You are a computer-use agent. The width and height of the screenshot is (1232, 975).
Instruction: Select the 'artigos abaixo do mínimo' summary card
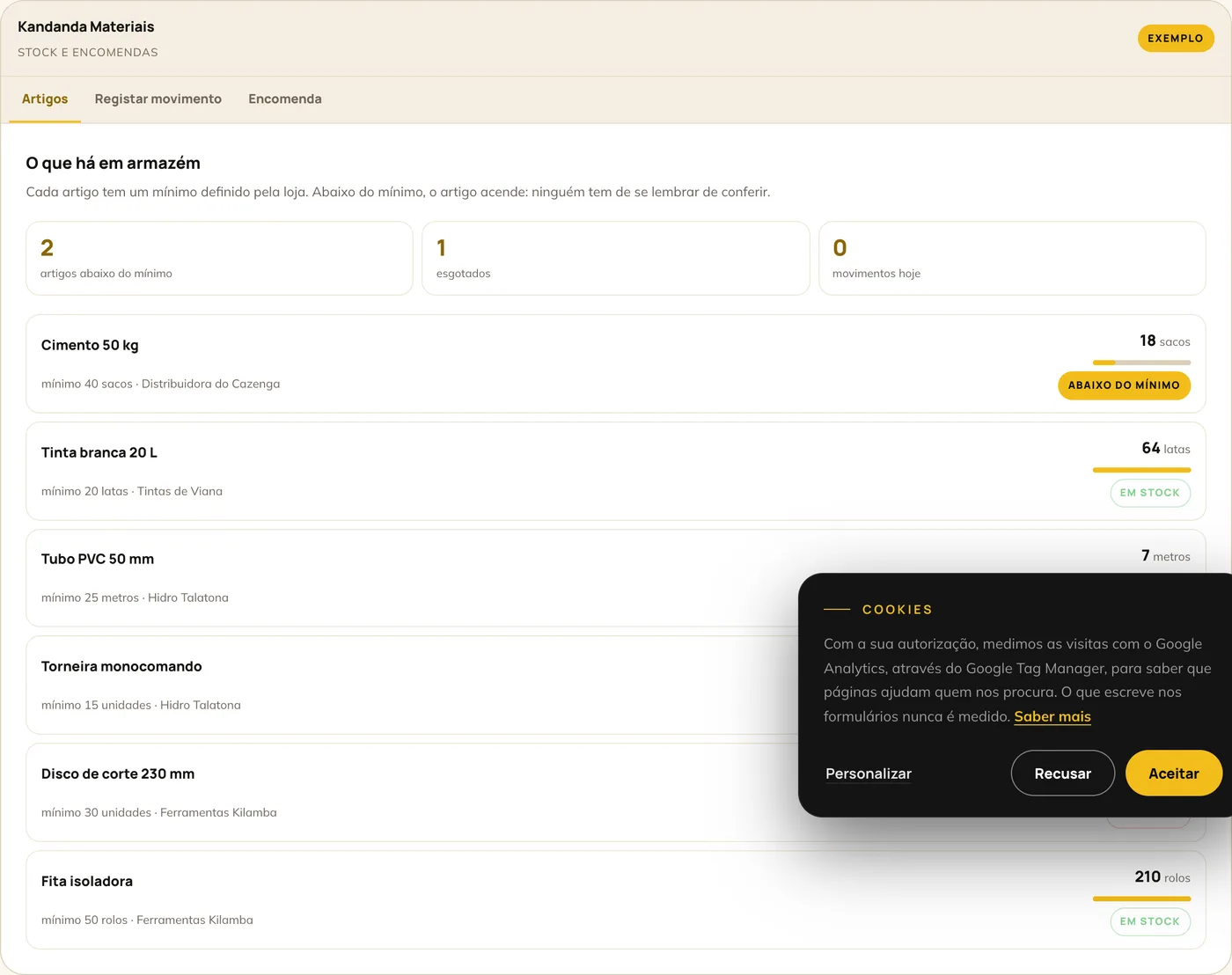coord(219,259)
